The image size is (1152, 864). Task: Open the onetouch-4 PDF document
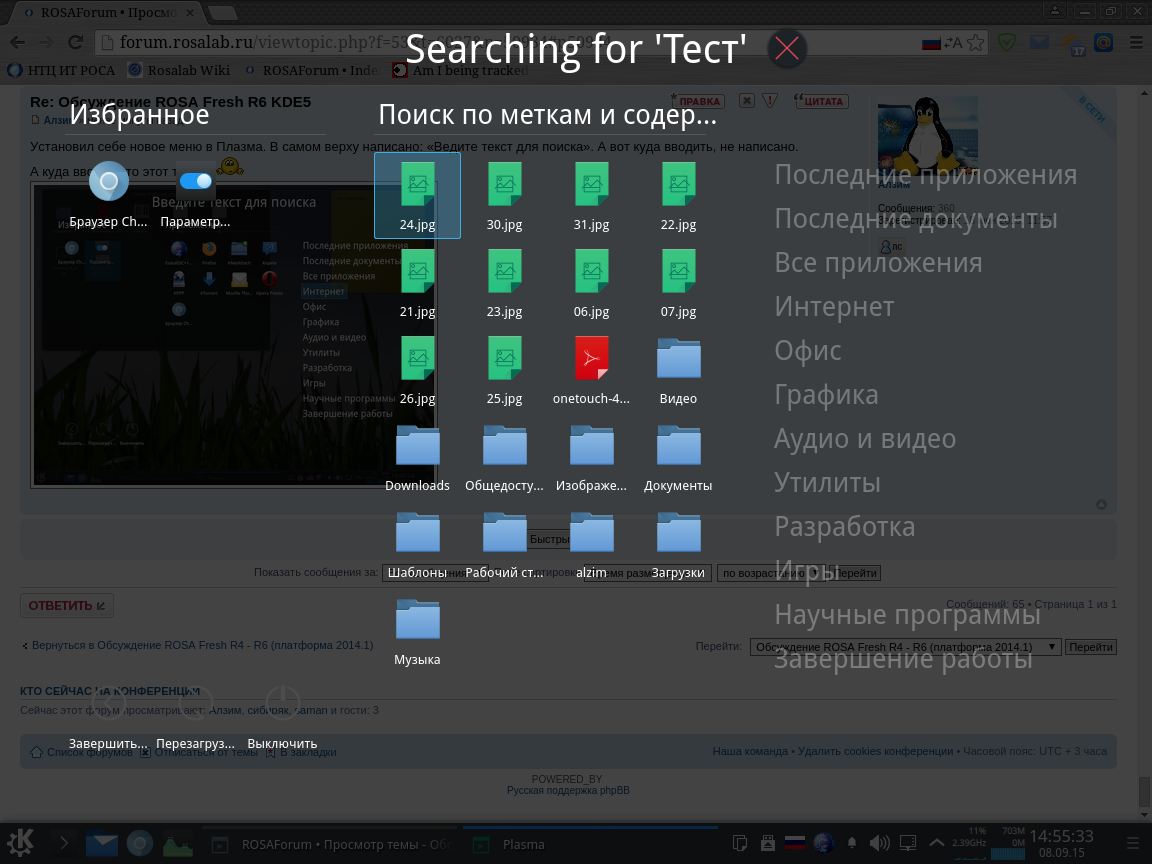point(591,370)
